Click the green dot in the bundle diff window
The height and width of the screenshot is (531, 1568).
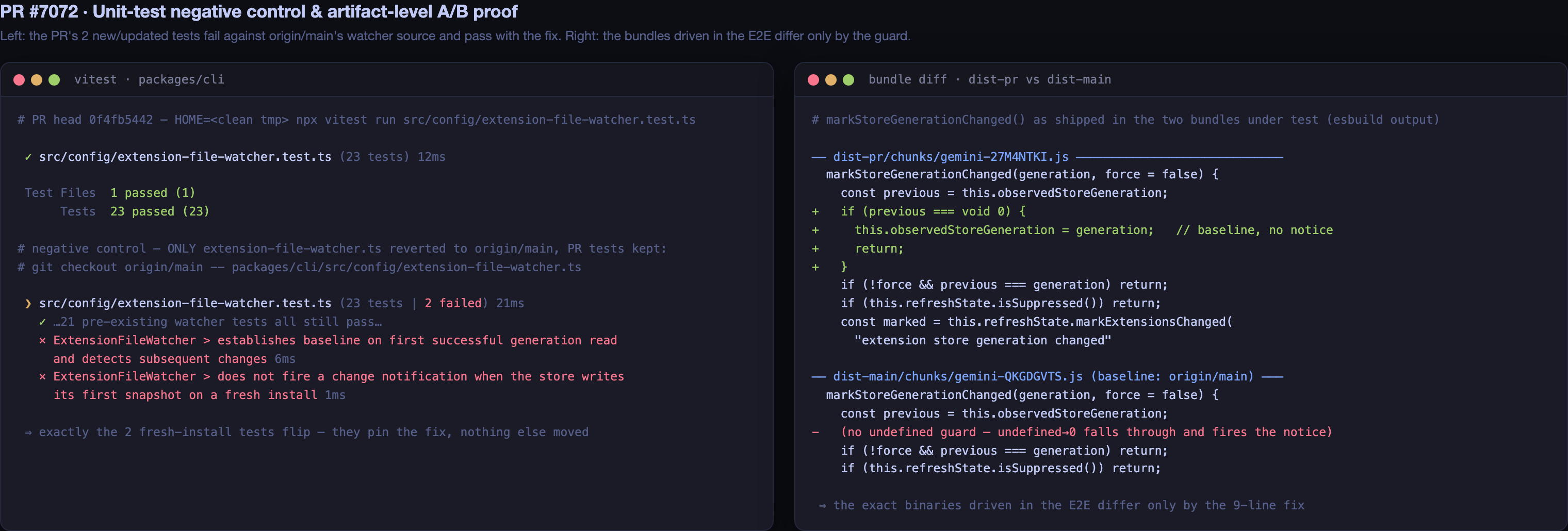click(x=848, y=80)
